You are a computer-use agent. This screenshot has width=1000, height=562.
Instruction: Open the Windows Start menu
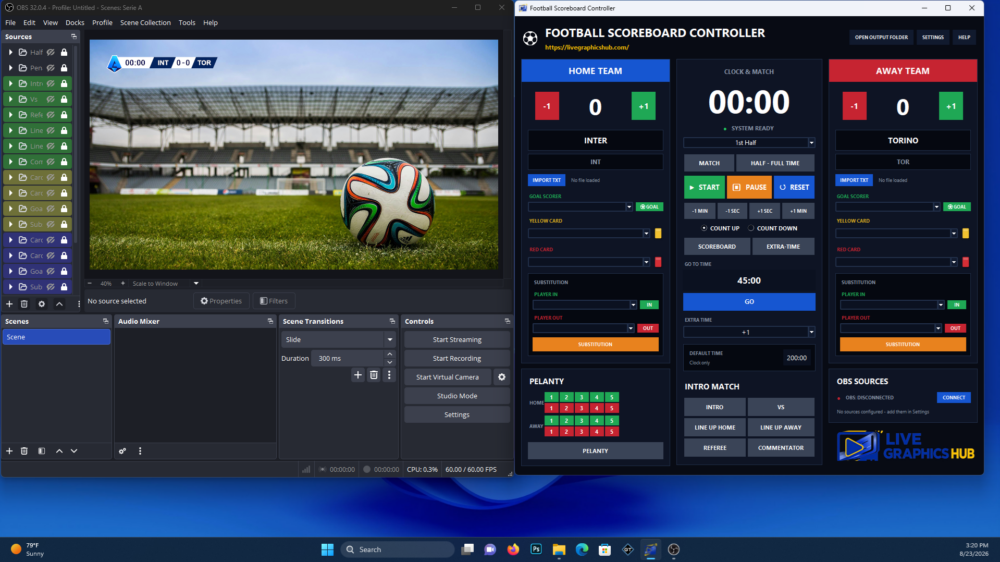(x=327, y=549)
